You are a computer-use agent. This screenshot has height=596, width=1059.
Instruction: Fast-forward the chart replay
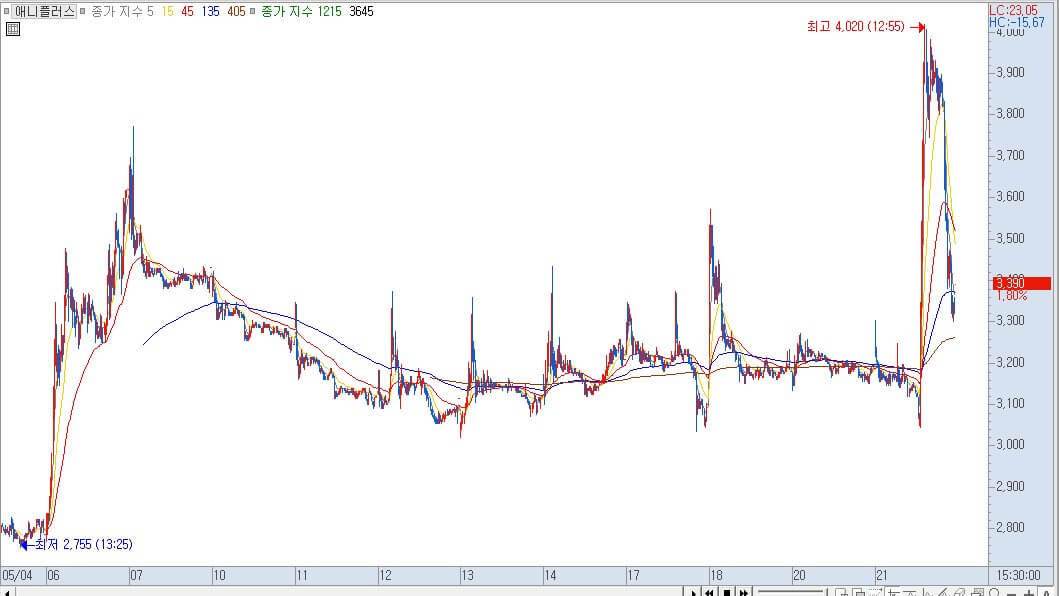[x=744, y=593]
